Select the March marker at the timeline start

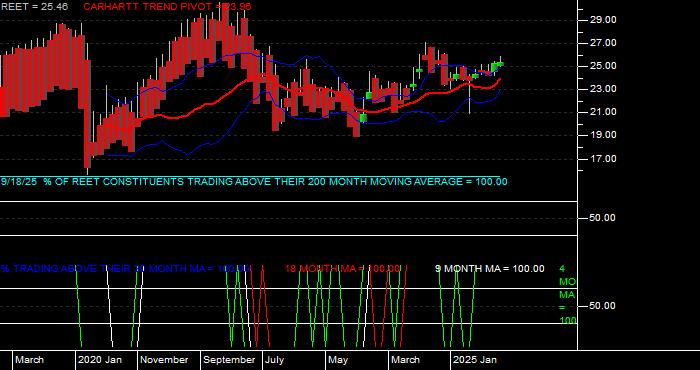29,360
